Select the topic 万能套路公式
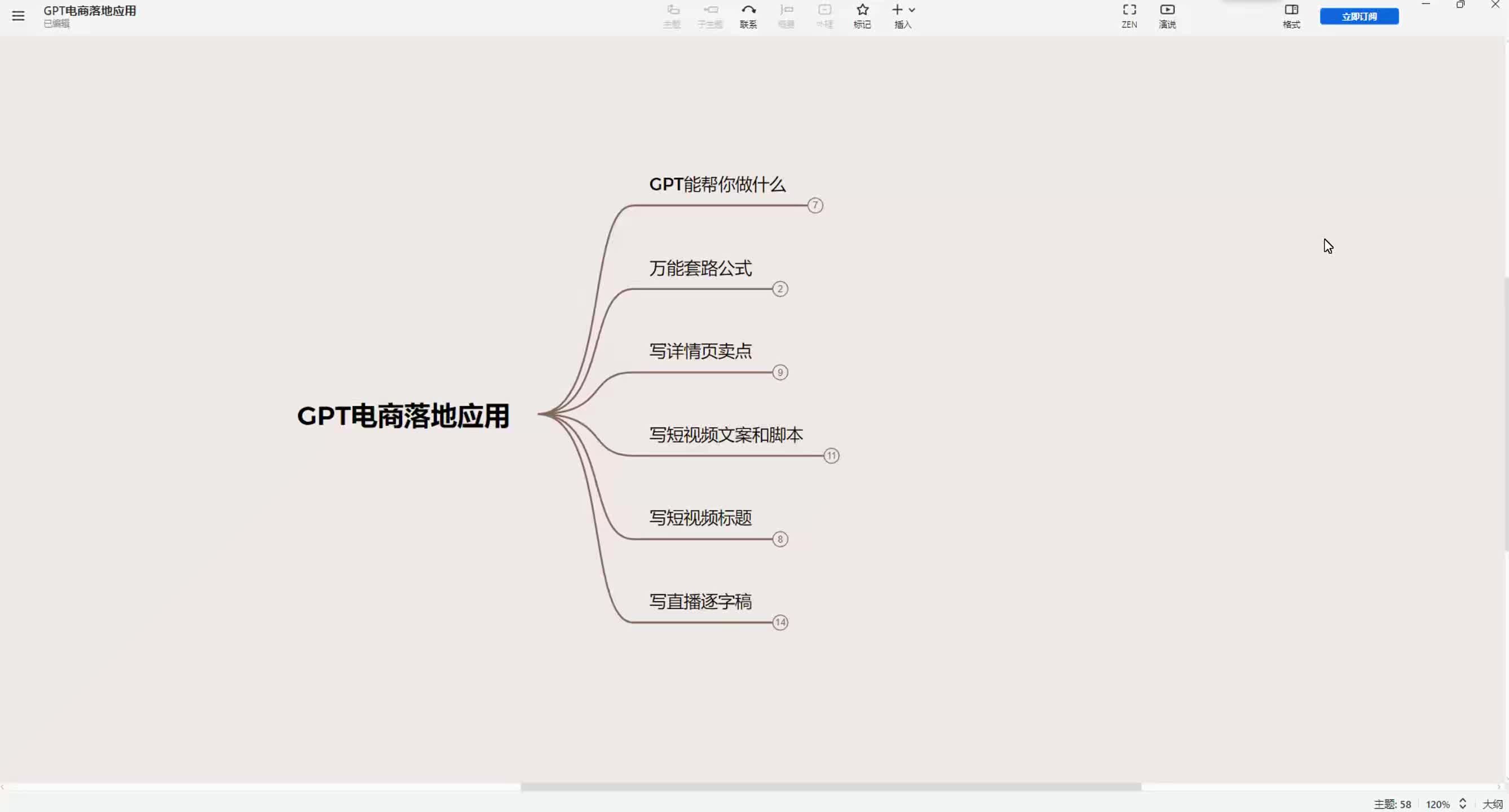1509x812 pixels. click(700, 268)
